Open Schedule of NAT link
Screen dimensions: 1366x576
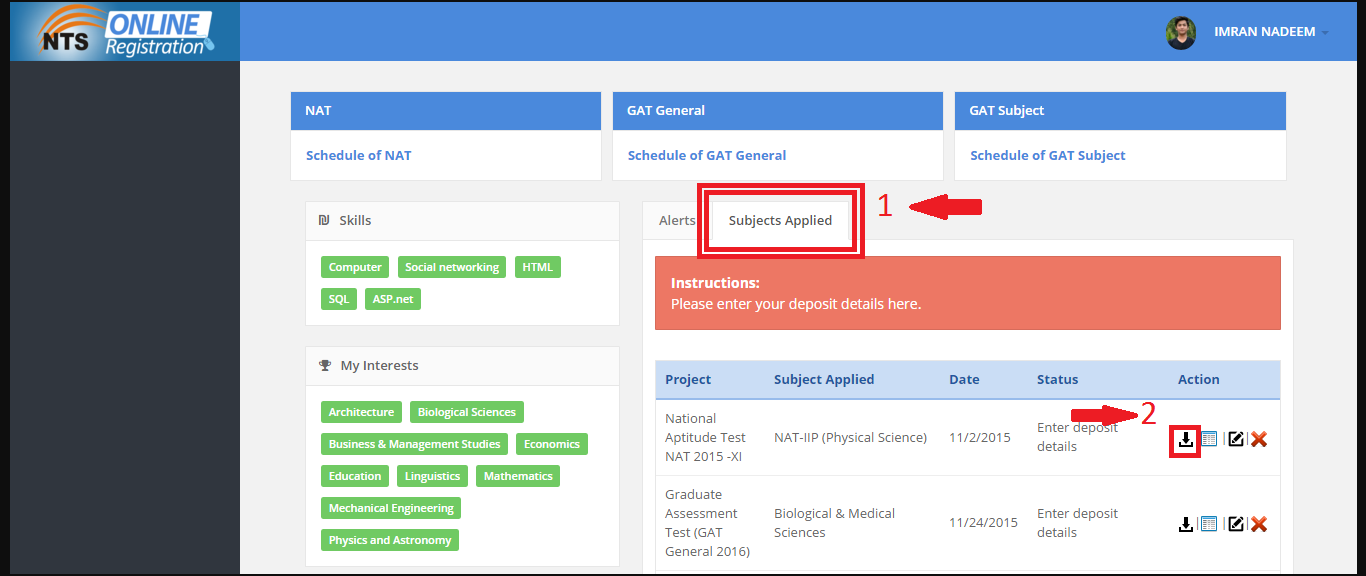[358, 155]
